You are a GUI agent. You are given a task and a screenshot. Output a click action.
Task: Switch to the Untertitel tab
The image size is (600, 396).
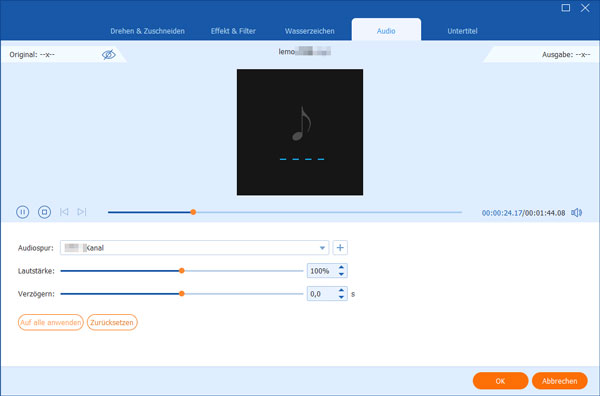[x=462, y=31]
